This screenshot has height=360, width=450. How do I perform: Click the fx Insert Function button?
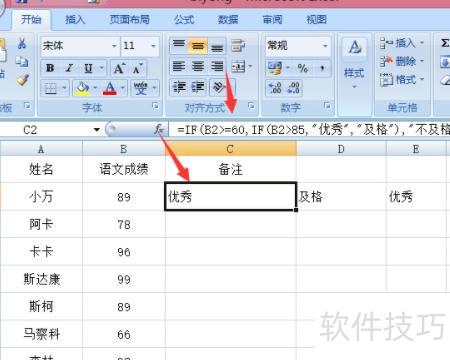point(158,130)
